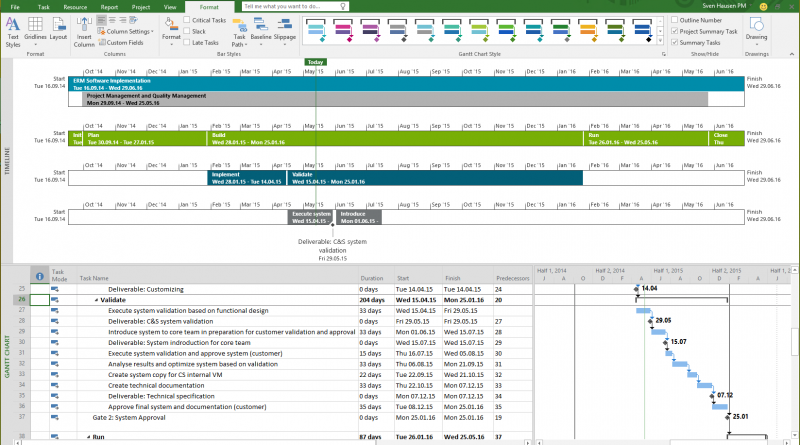The image size is (800, 445).
Task: Click the Custom Fields button
Action: tap(126, 43)
